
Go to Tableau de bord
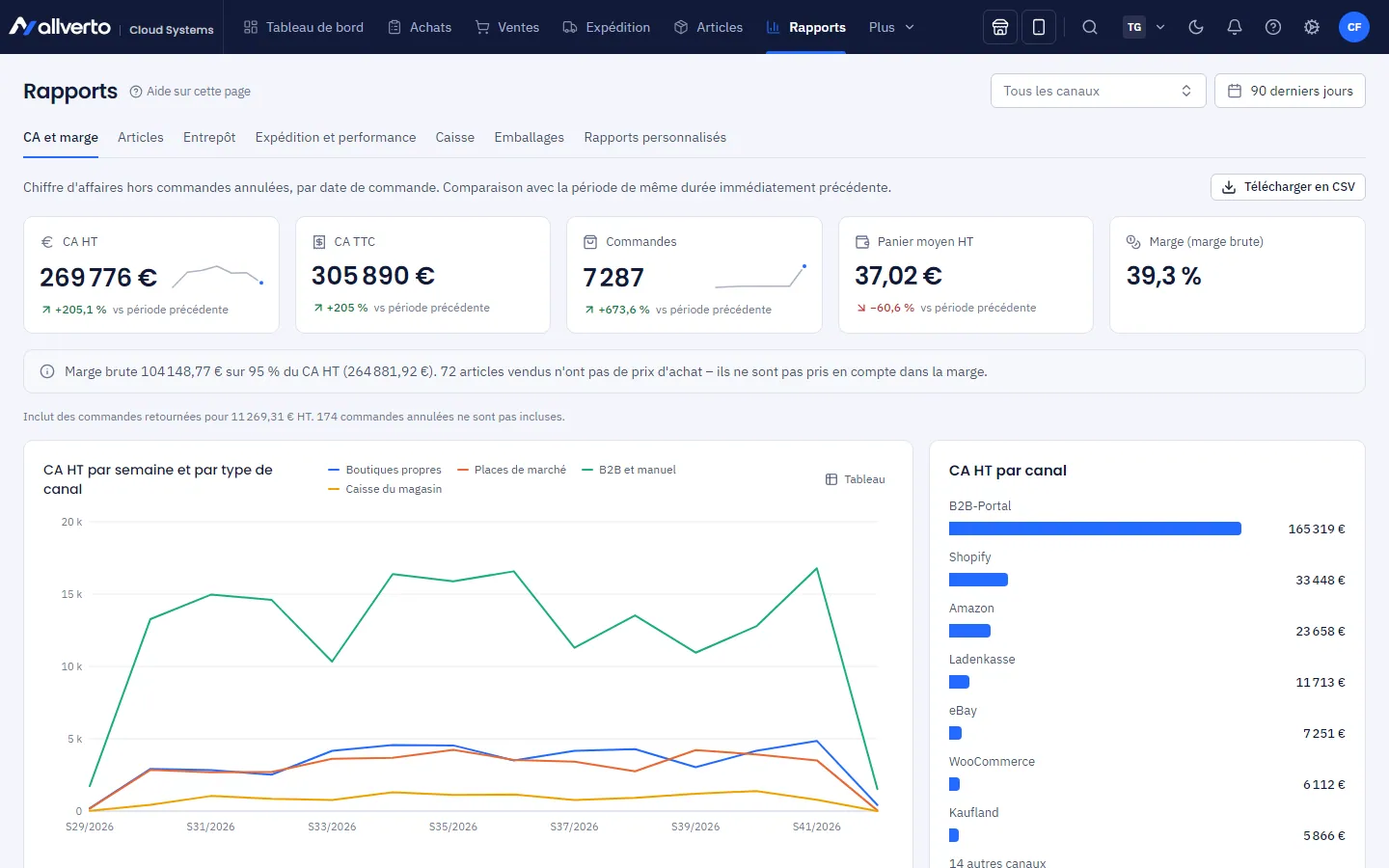tap(304, 27)
